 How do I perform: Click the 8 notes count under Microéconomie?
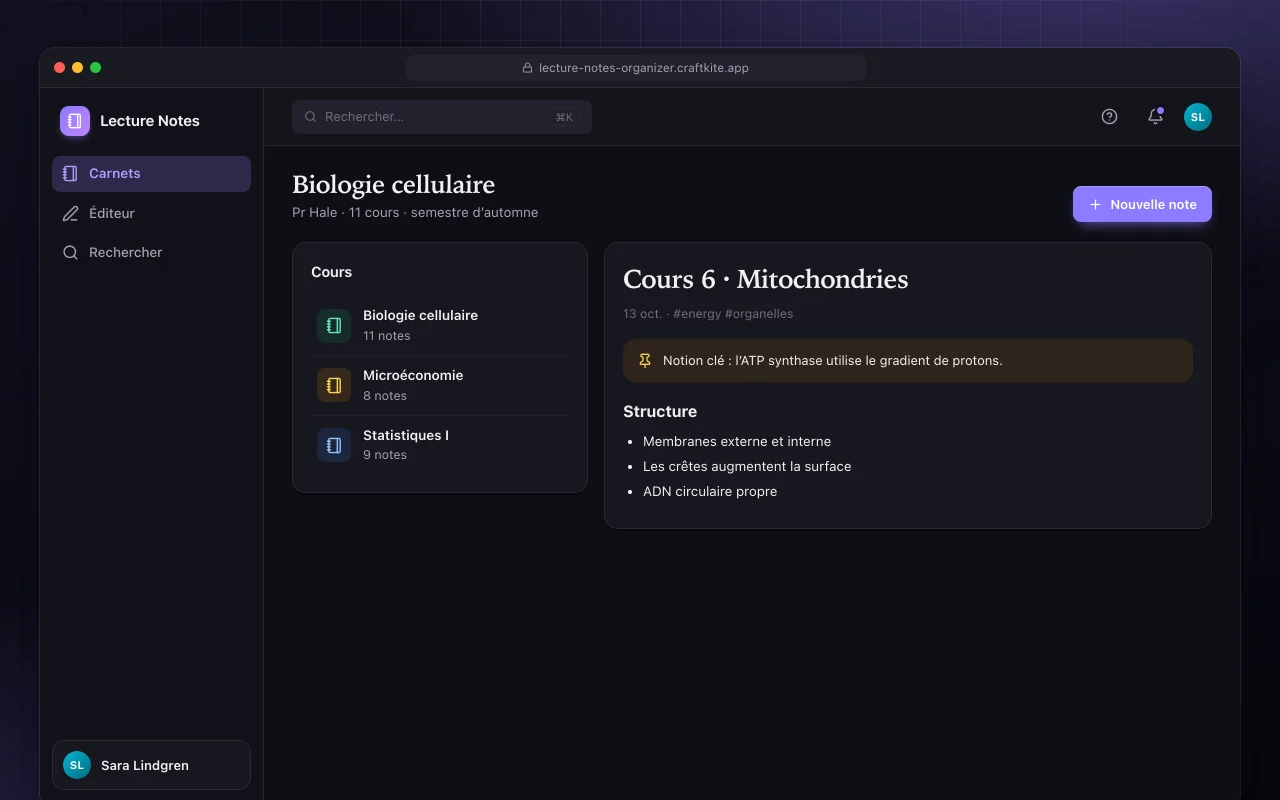385,396
